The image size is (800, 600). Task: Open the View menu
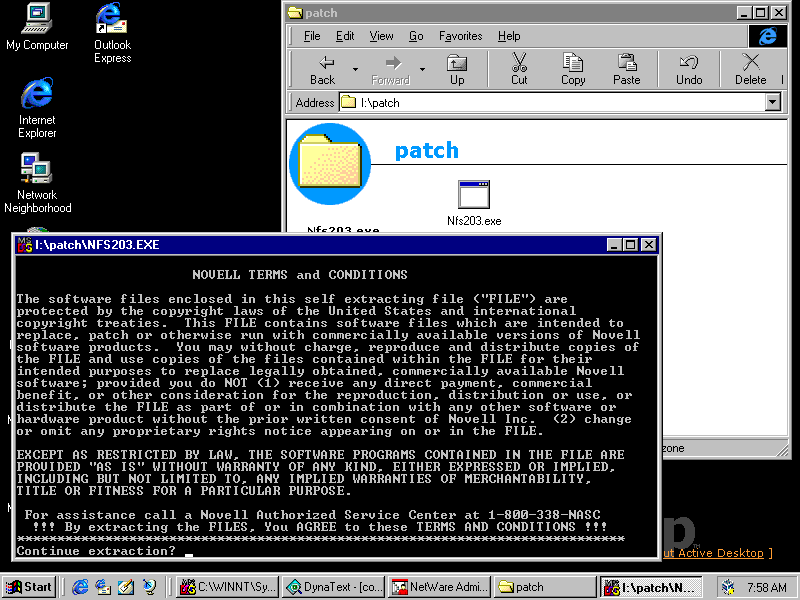click(381, 36)
